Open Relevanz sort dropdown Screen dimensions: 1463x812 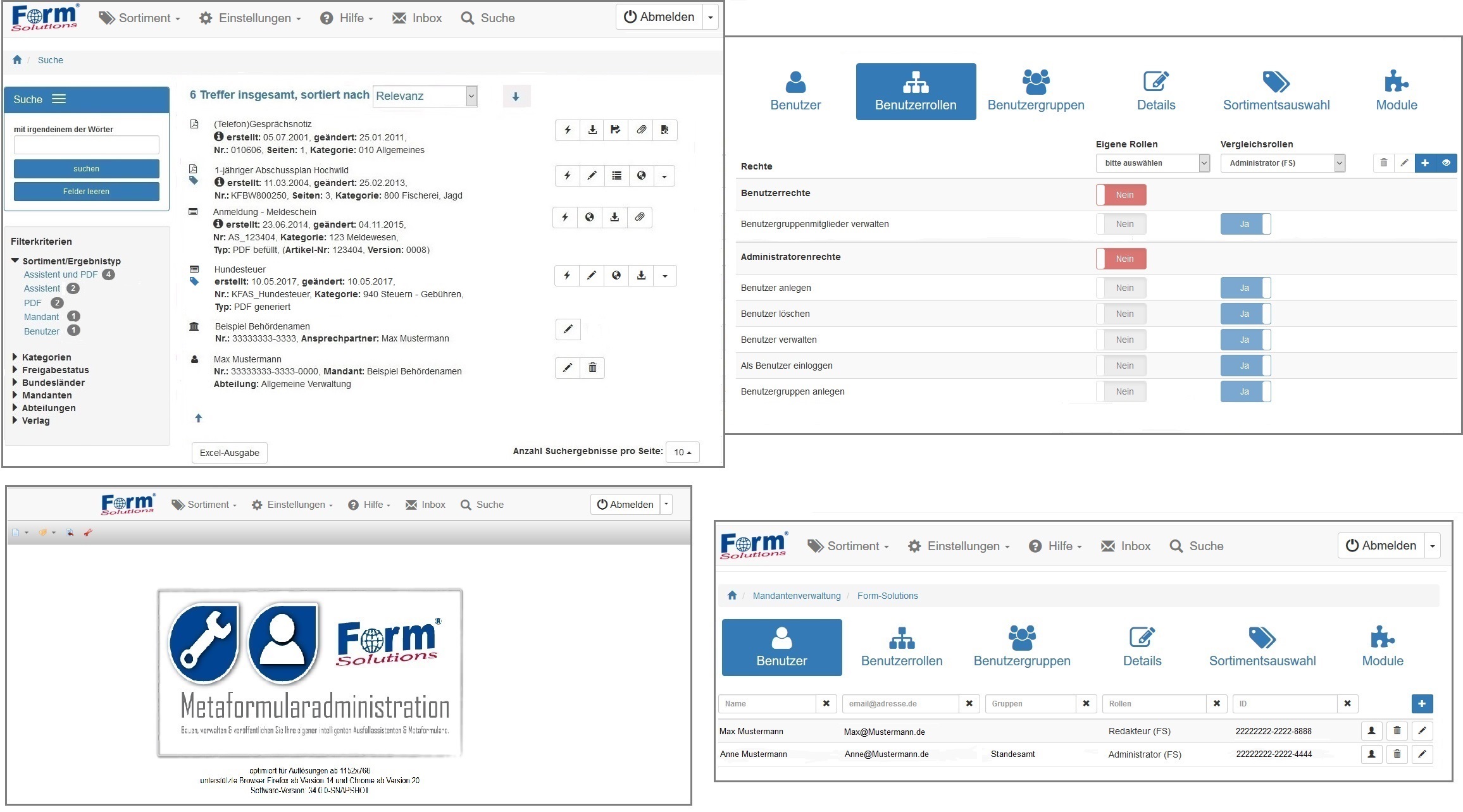pyautogui.click(x=425, y=96)
